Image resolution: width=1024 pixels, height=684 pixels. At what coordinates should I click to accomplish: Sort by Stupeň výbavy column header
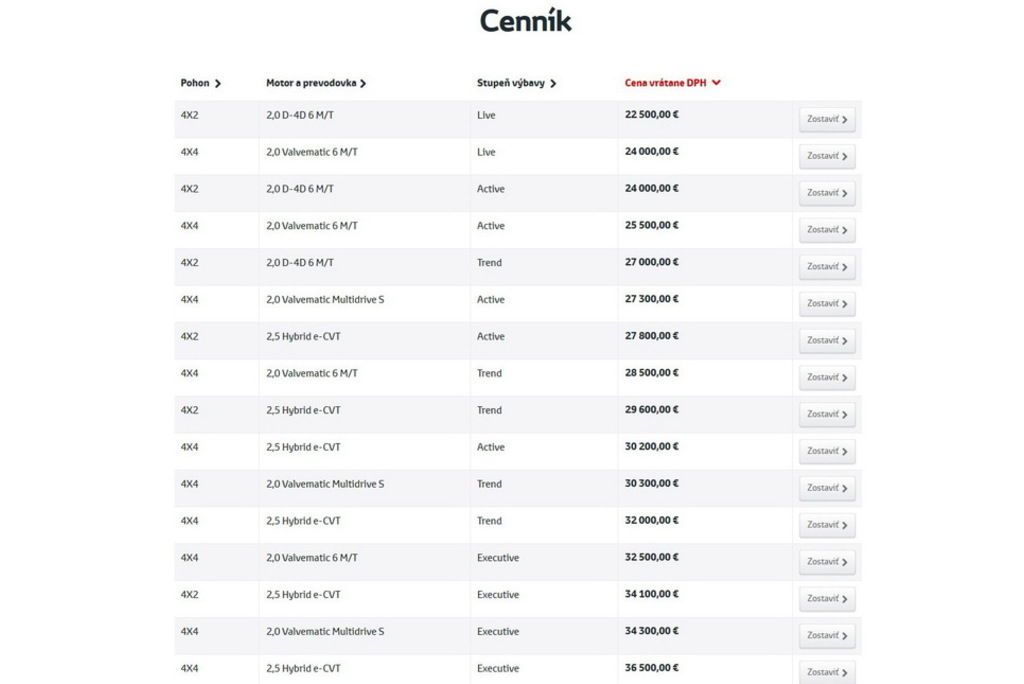tap(516, 83)
